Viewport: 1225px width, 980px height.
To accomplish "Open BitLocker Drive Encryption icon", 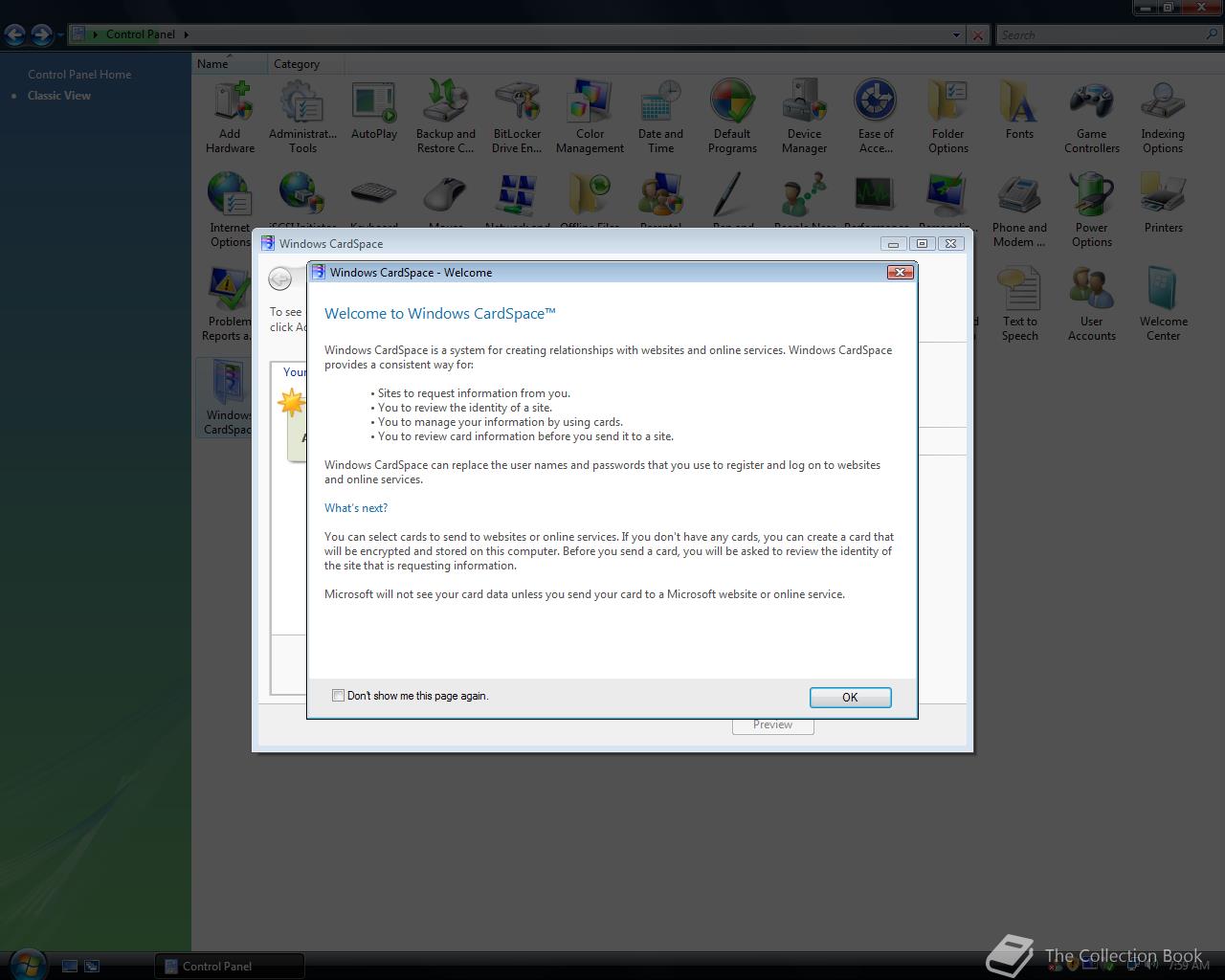I will (517, 117).
